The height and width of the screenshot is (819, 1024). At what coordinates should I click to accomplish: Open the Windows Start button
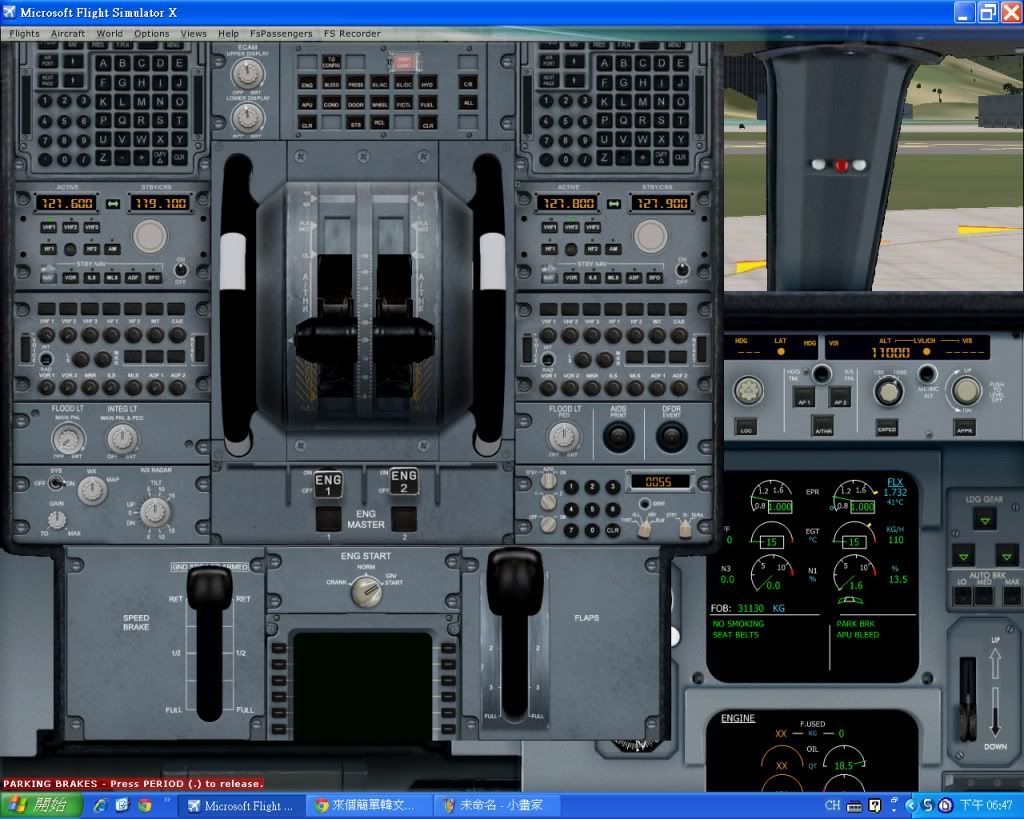(x=41, y=806)
